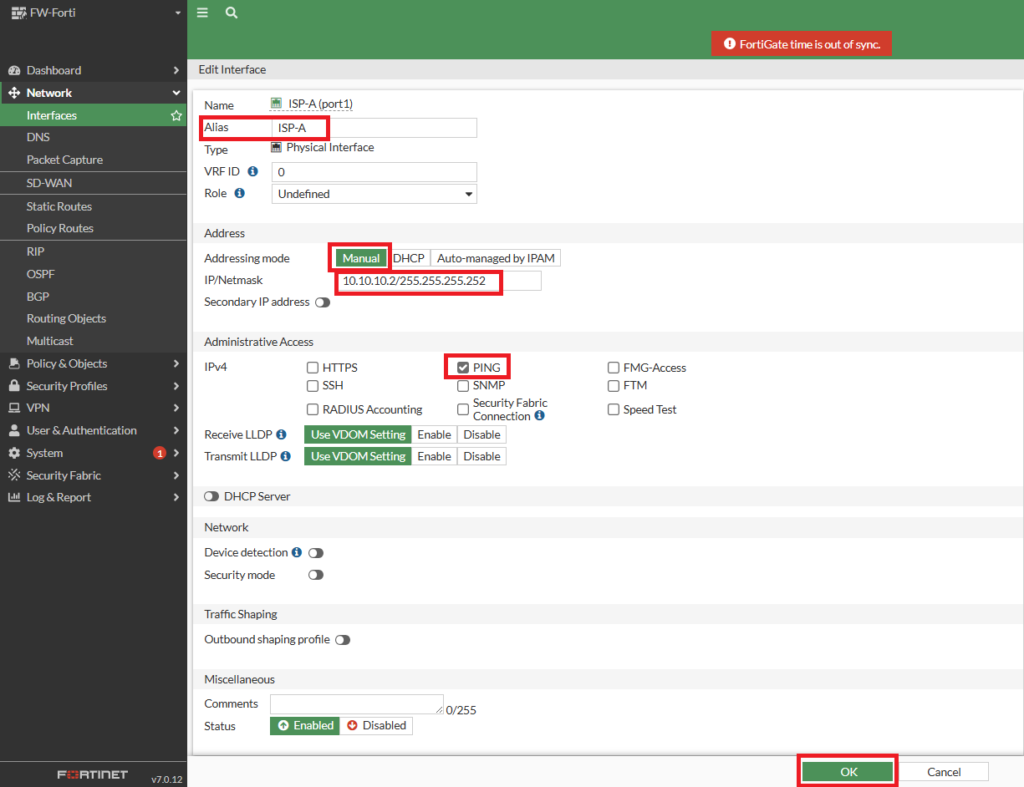Go to Static Routes page
This screenshot has height=787, width=1024.
(59, 206)
